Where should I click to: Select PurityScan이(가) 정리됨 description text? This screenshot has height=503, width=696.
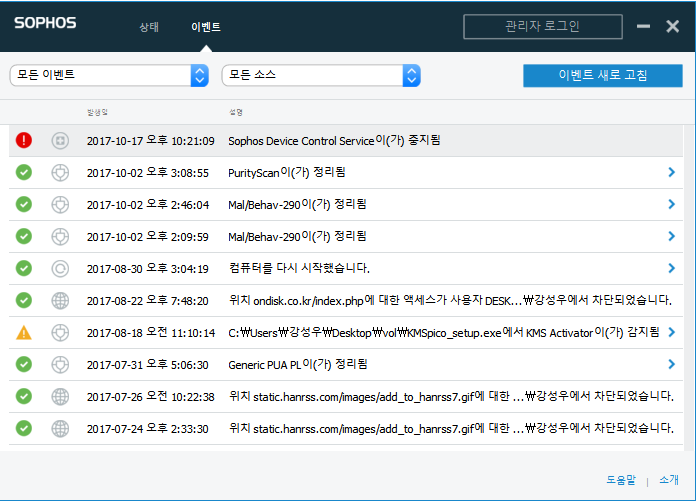point(287,173)
